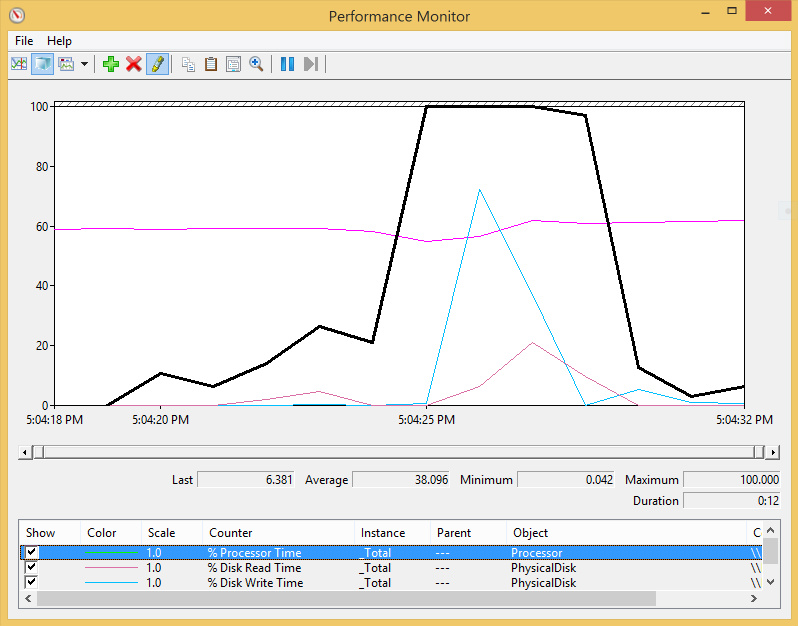Viewport: 798px width, 626px height.
Task: Open the Change Graph Type dropdown arrow
Action: coord(84,64)
